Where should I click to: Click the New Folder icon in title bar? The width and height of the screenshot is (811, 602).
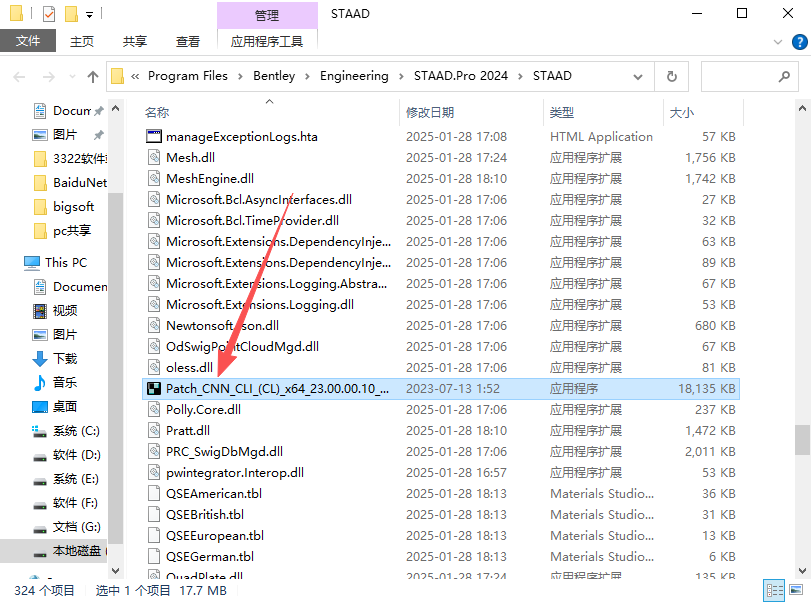(70, 14)
